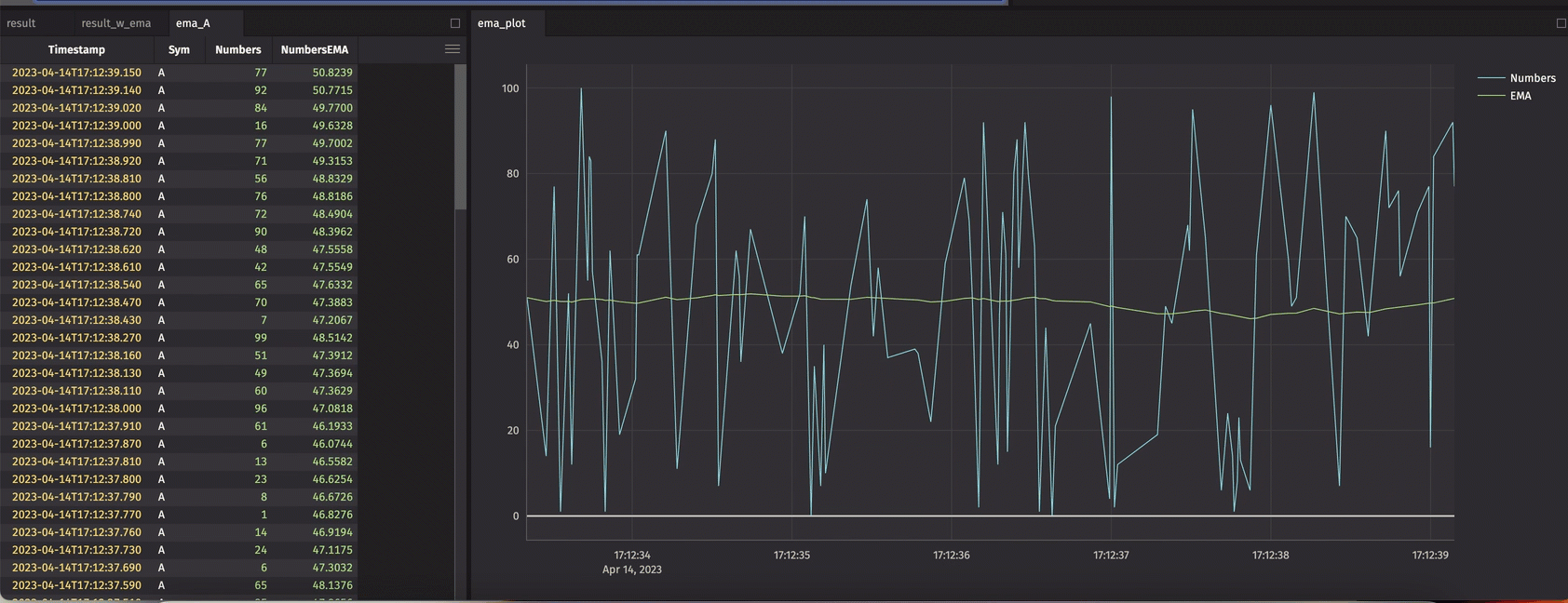
Task: Select timestamp 2023-04-14T17:12:39.150 cell
Action: 76,73
